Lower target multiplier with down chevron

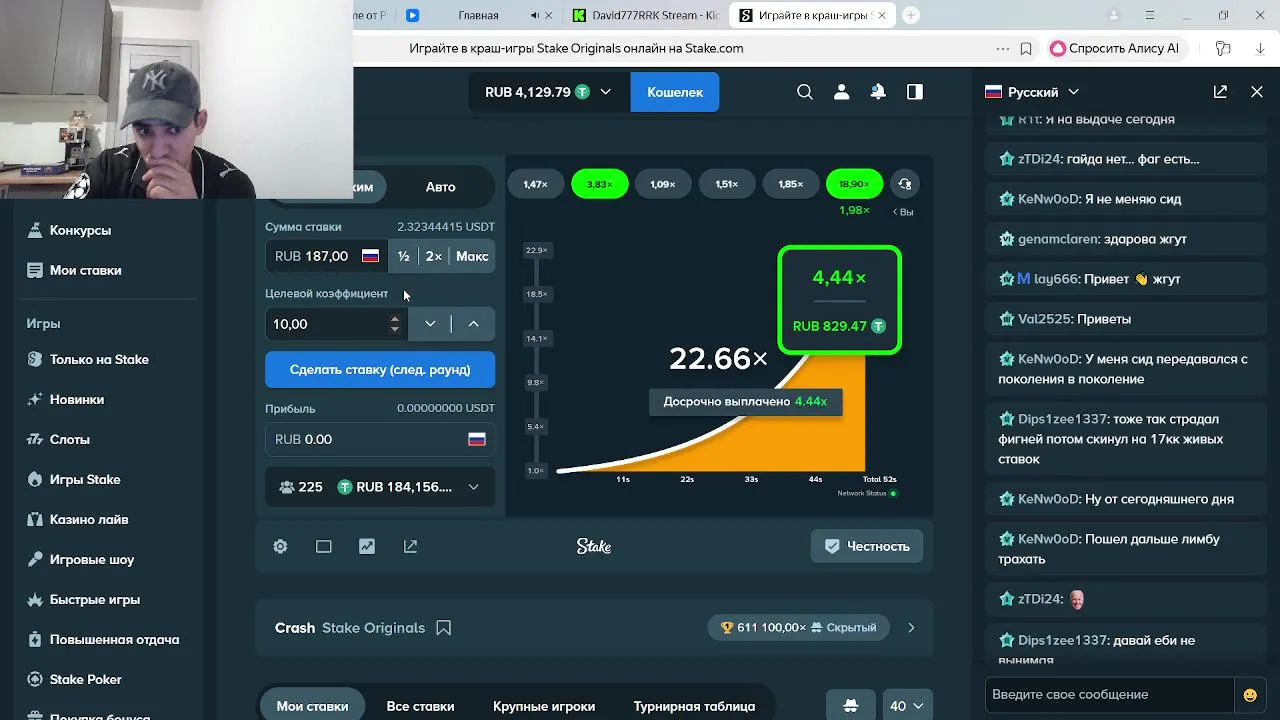pos(430,324)
